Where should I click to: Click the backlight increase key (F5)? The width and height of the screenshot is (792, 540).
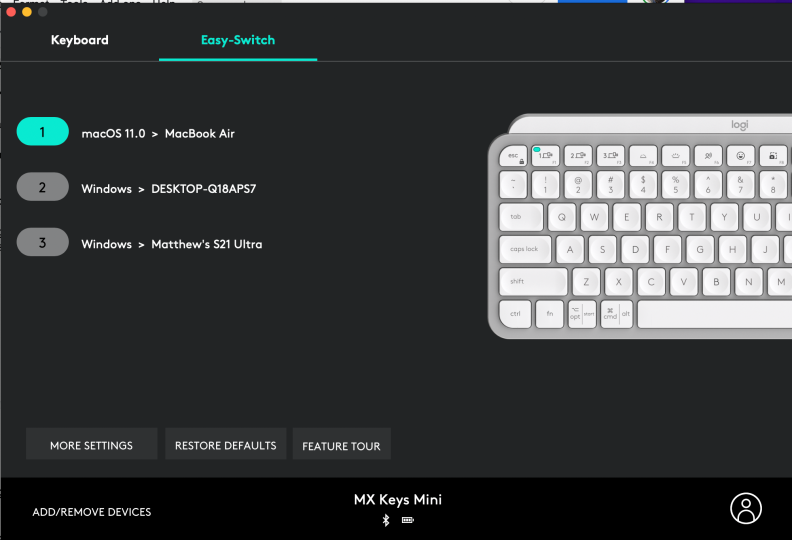pyautogui.click(x=675, y=156)
